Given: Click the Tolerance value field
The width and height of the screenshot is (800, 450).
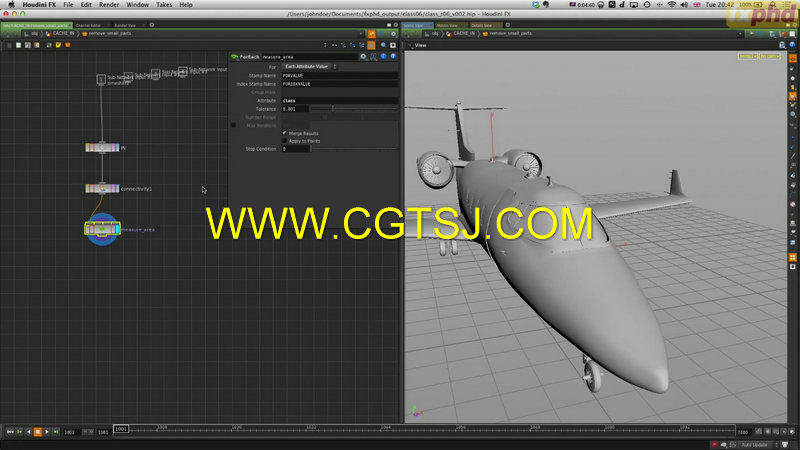Looking at the screenshot, I should [295, 109].
